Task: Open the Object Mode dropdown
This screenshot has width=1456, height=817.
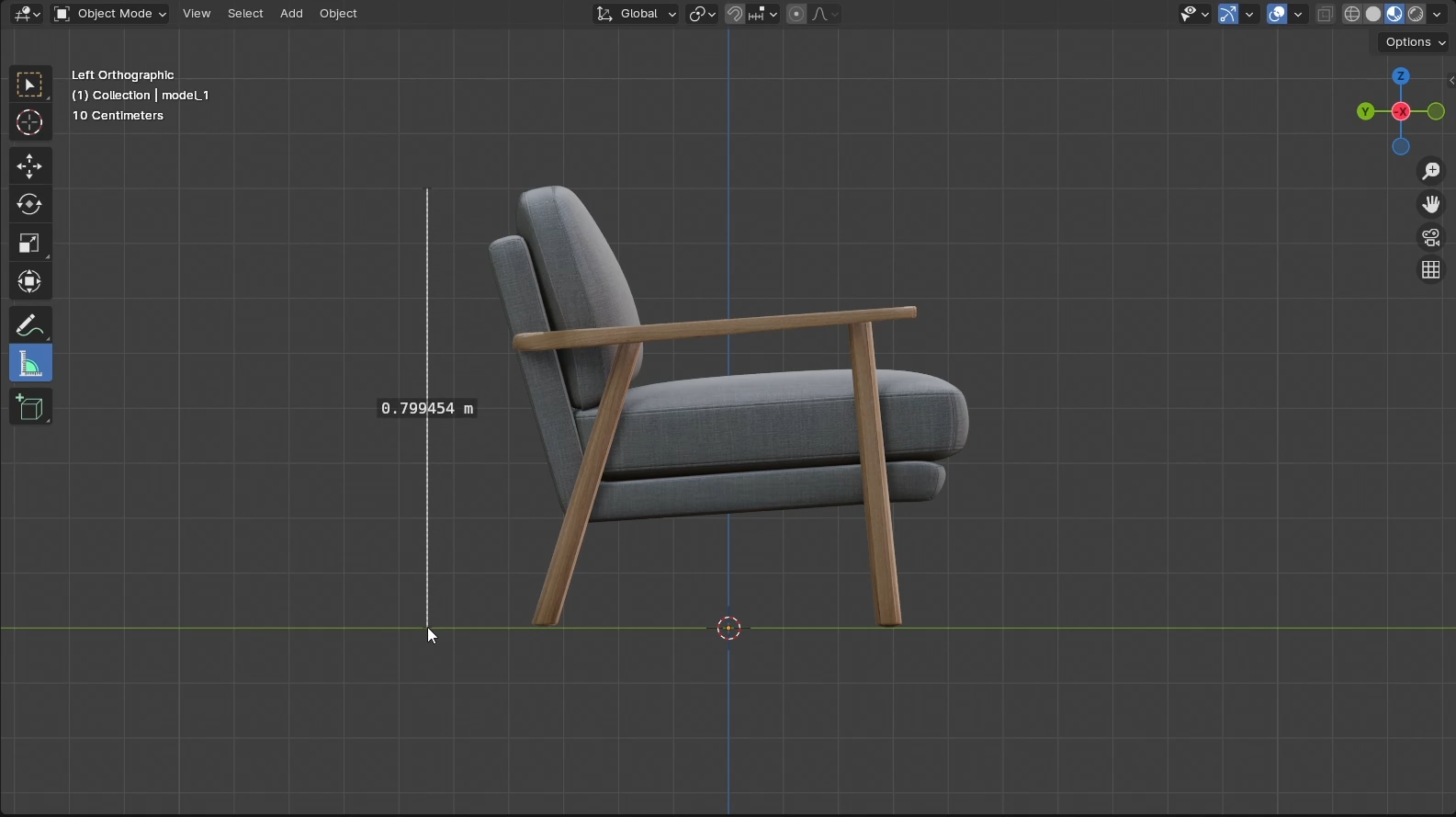Action: pos(109,14)
